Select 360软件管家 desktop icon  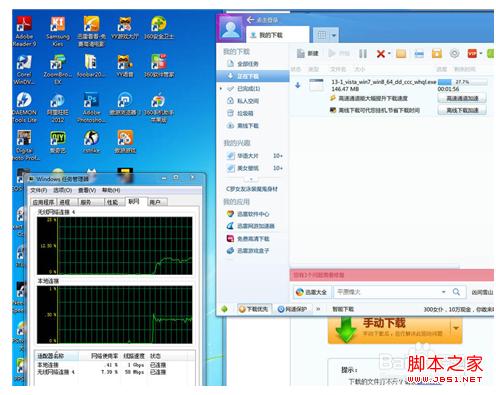[x=159, y=66]
